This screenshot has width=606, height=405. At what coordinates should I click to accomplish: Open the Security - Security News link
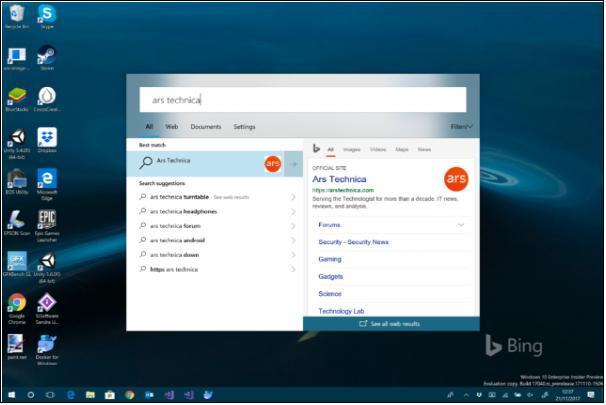[x=353, y=242]
